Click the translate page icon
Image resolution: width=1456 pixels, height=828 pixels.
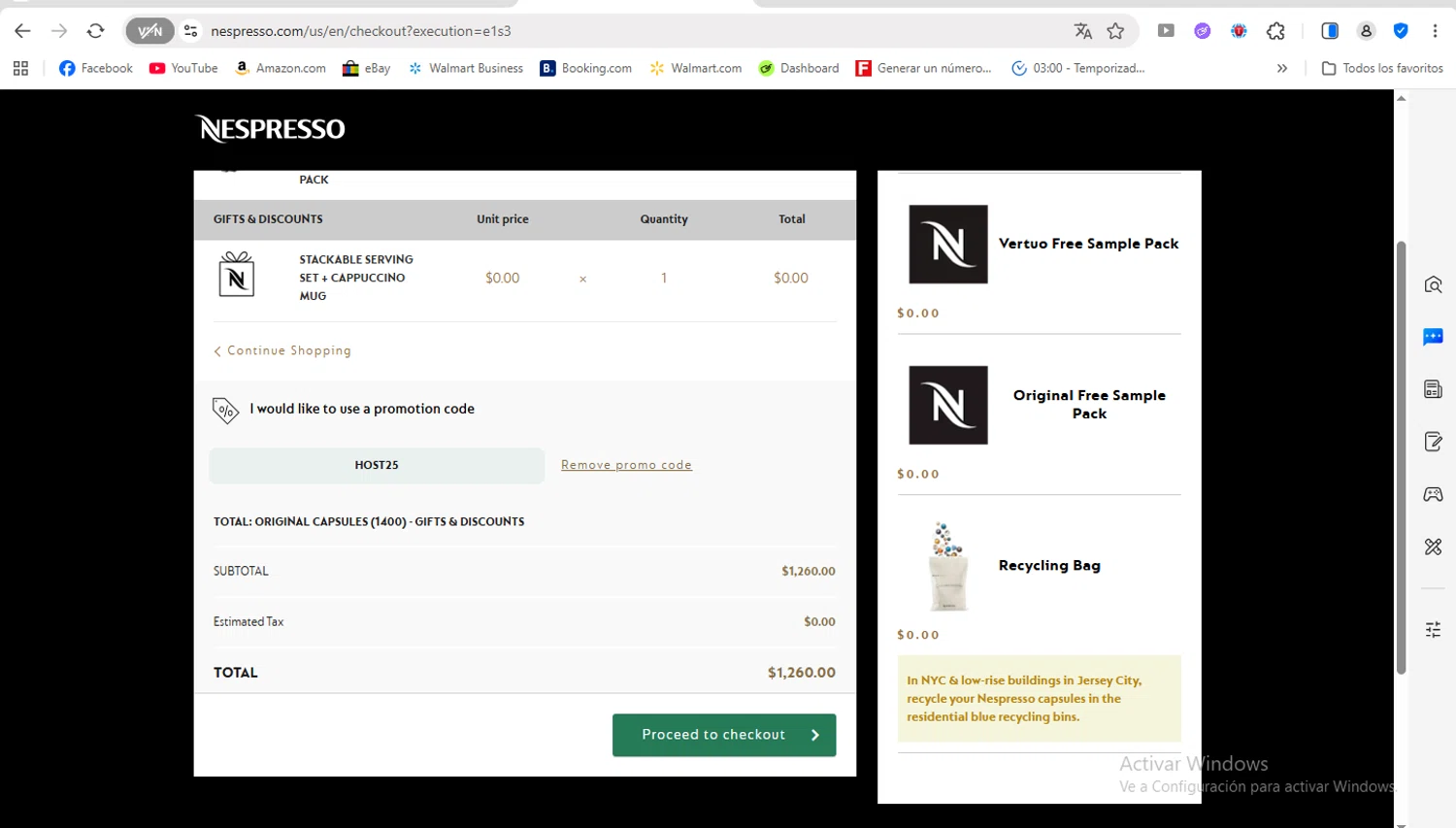(x=1083, y=31)
